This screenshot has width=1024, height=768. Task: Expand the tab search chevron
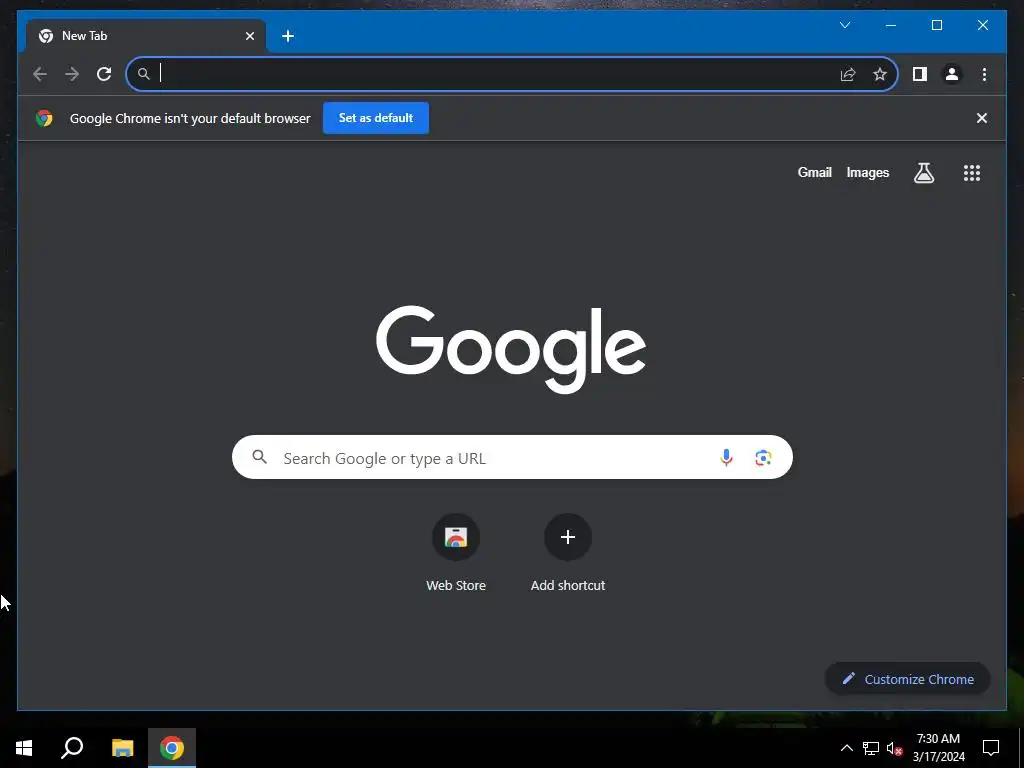(x=844, y=25)
